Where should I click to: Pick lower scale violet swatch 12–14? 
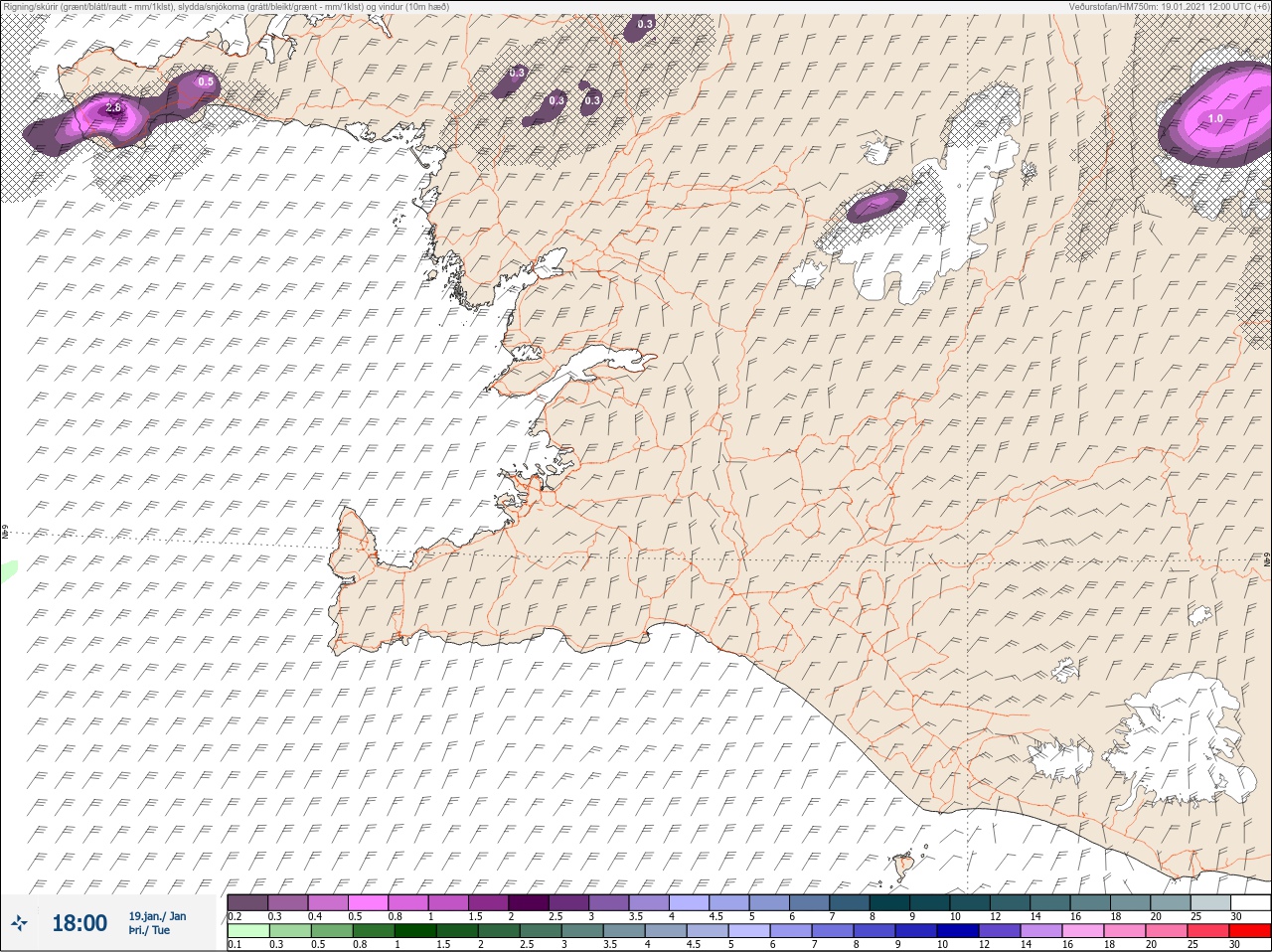click(x=1000, y=931)
